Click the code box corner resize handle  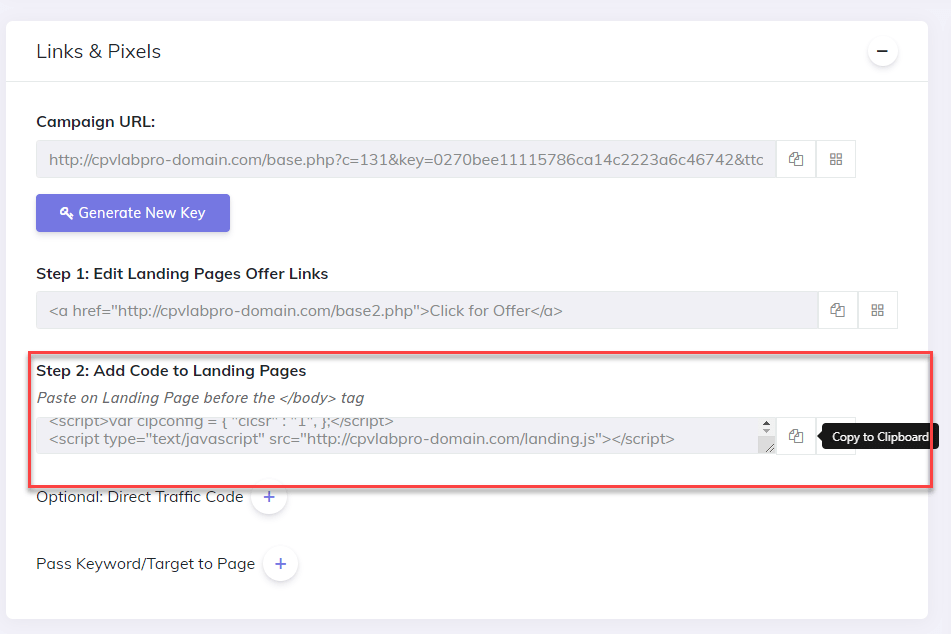768,448
